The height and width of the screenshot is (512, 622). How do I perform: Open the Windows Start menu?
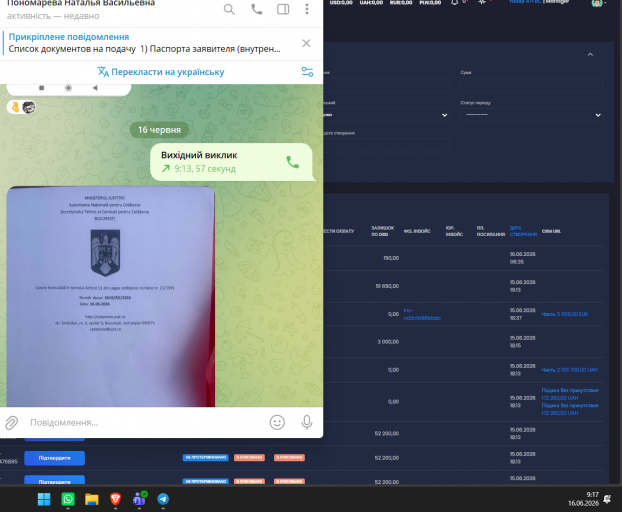coord(44,499)
